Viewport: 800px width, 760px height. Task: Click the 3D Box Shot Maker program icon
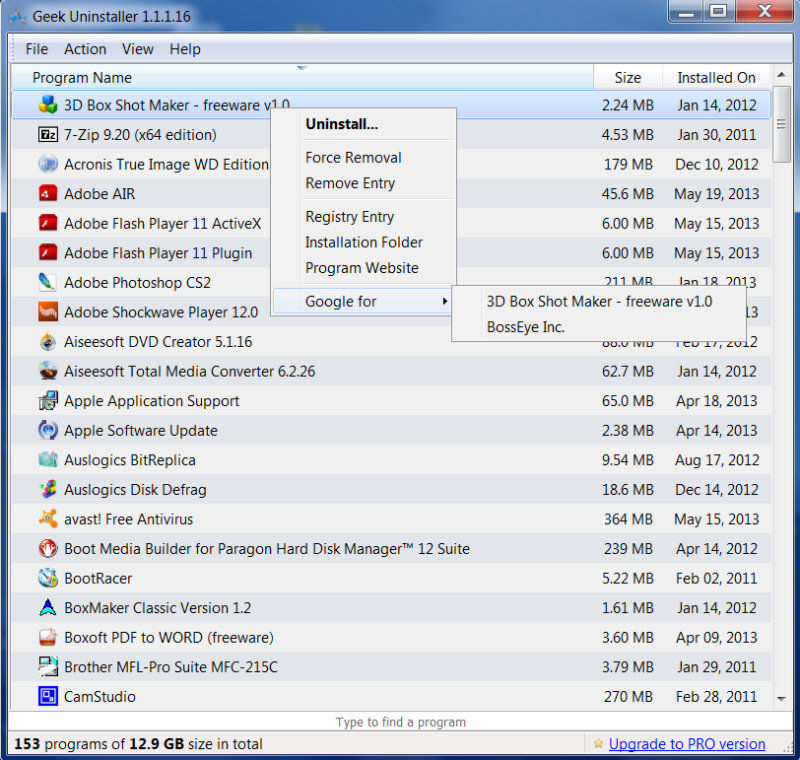point(48,105)
